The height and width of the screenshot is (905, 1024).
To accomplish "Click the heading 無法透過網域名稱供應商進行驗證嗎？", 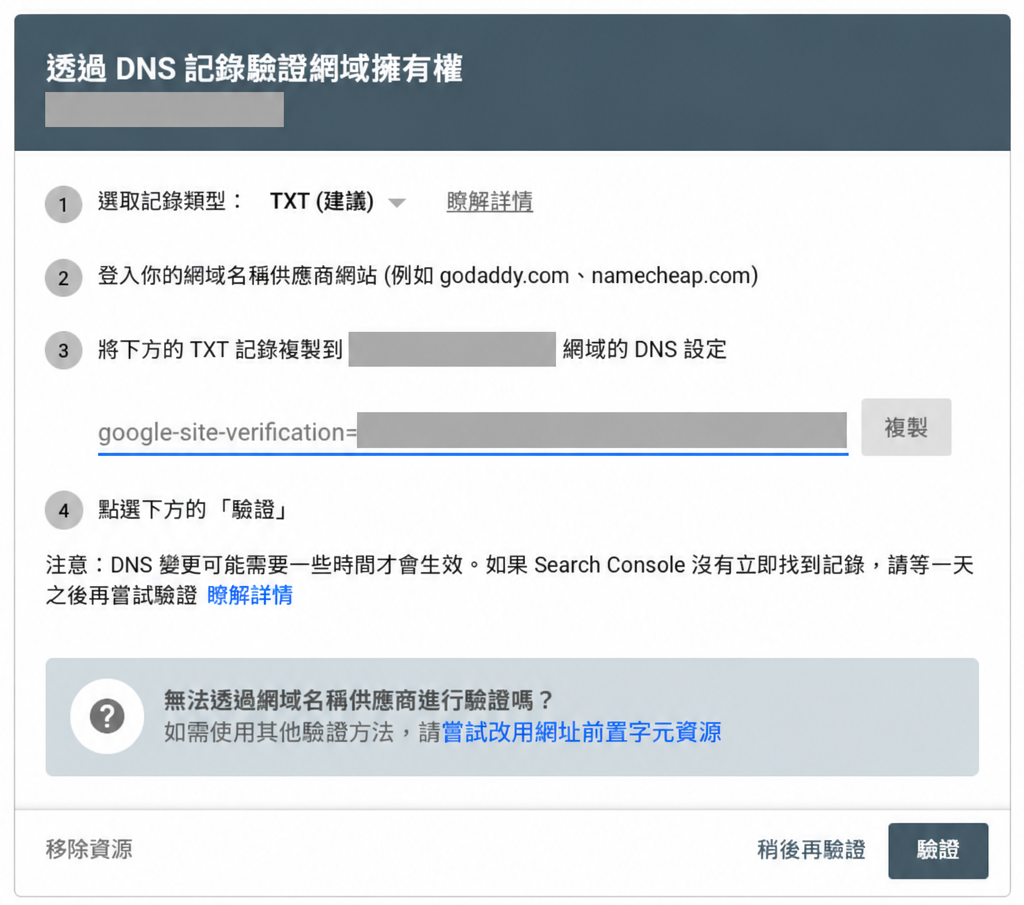I will tap(358, 701).
